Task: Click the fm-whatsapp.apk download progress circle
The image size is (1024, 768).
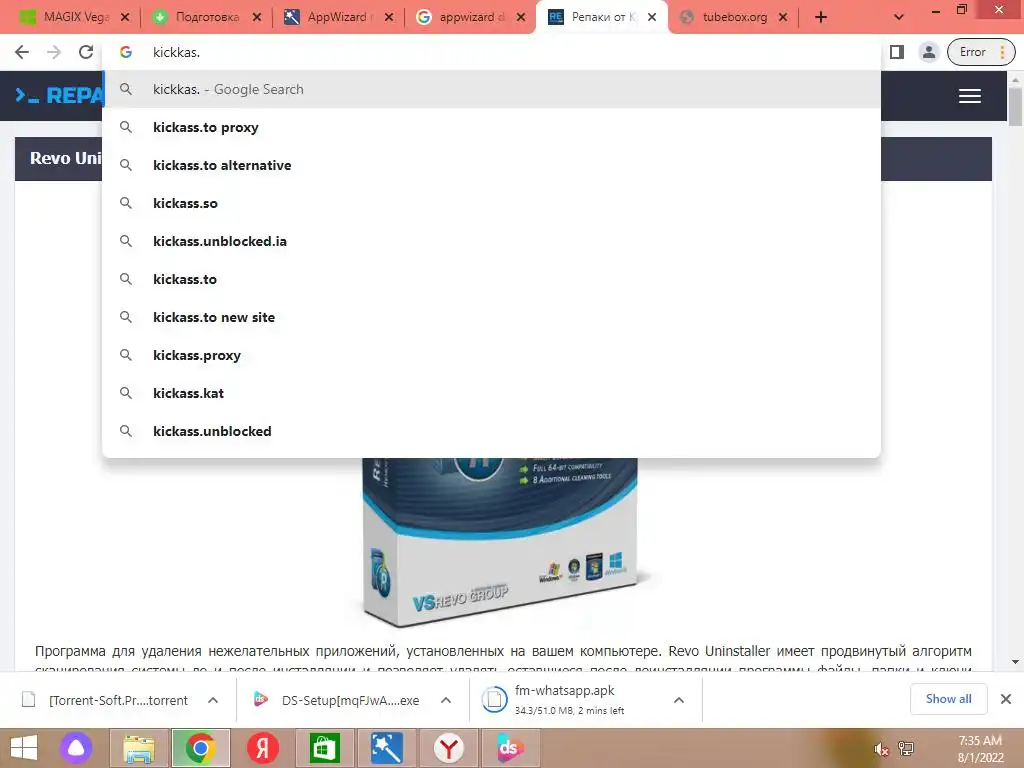Action: point(494,699)
